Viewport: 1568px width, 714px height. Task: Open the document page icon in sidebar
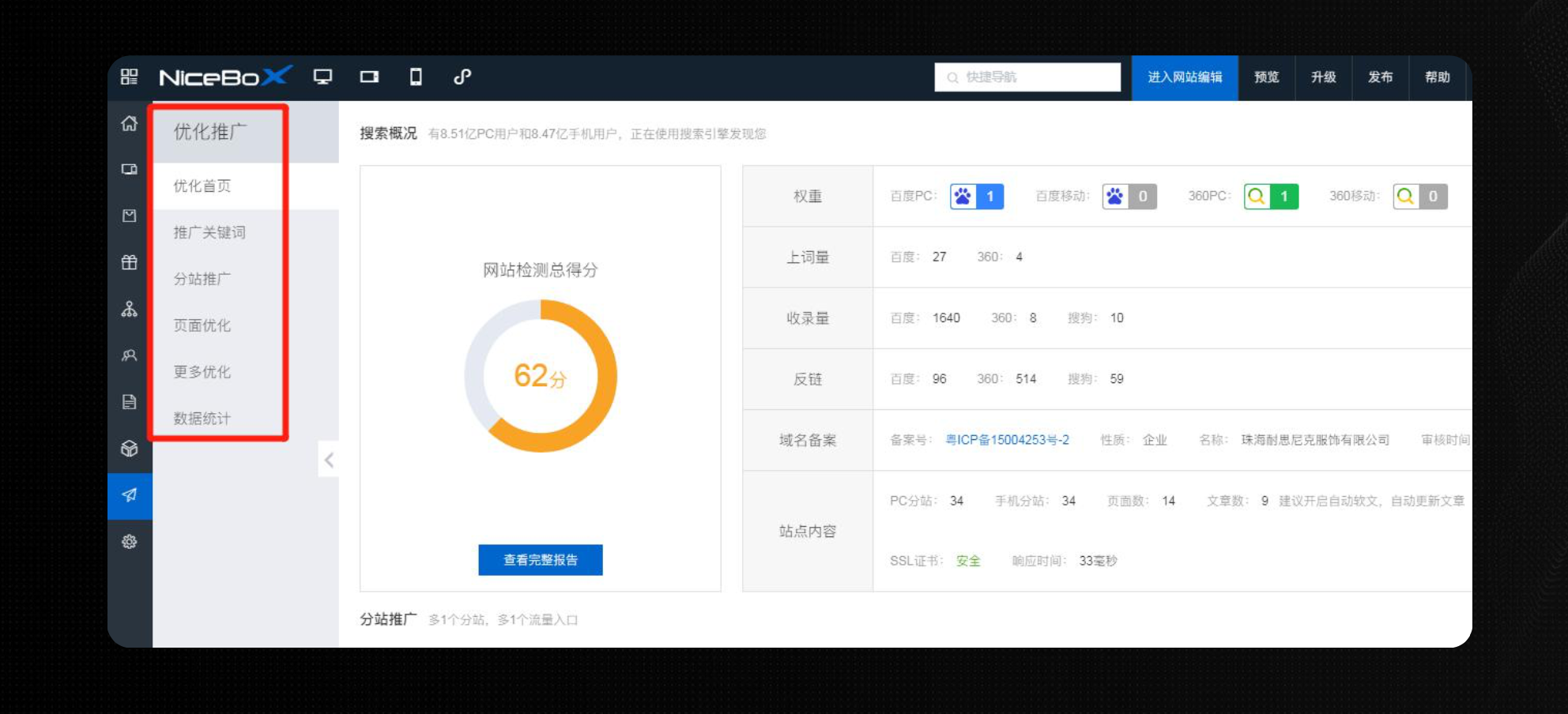(x=130, y=402)
